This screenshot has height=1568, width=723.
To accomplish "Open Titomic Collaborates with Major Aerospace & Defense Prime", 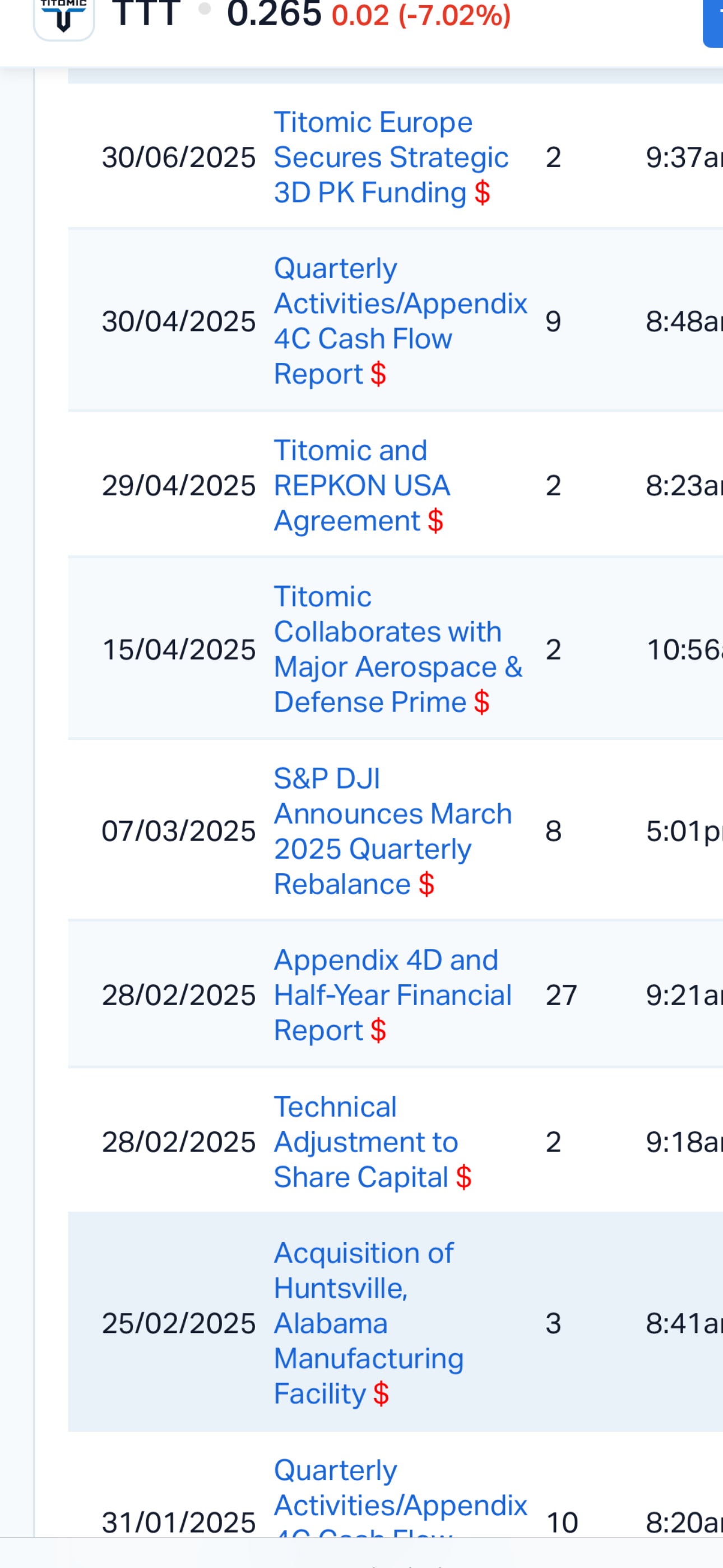I will pyautogui.click(x=398, y=649).
